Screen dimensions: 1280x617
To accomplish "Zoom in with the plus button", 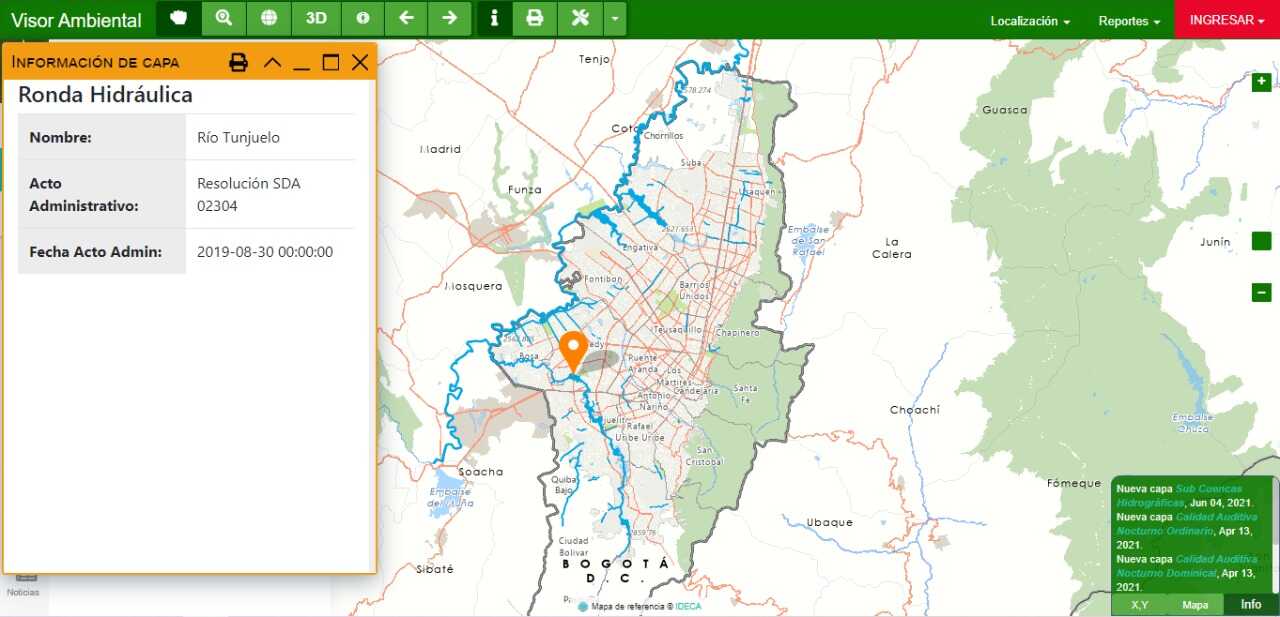I will [1261, 82].
